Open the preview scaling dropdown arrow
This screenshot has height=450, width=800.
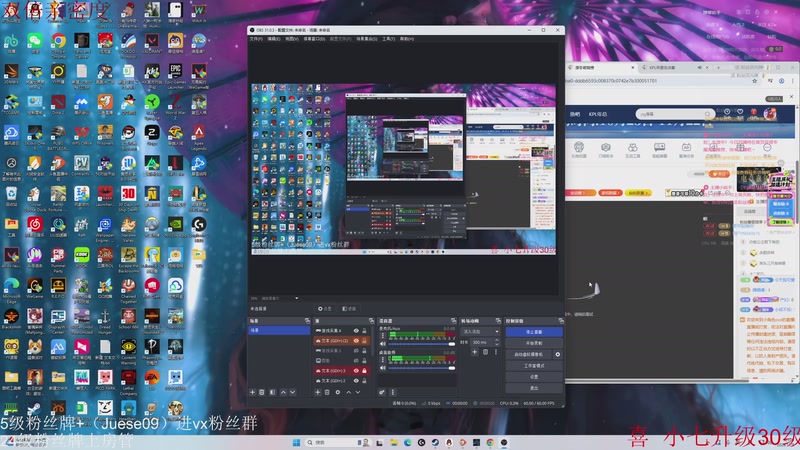pyautogui.click(x=296, y=298)
